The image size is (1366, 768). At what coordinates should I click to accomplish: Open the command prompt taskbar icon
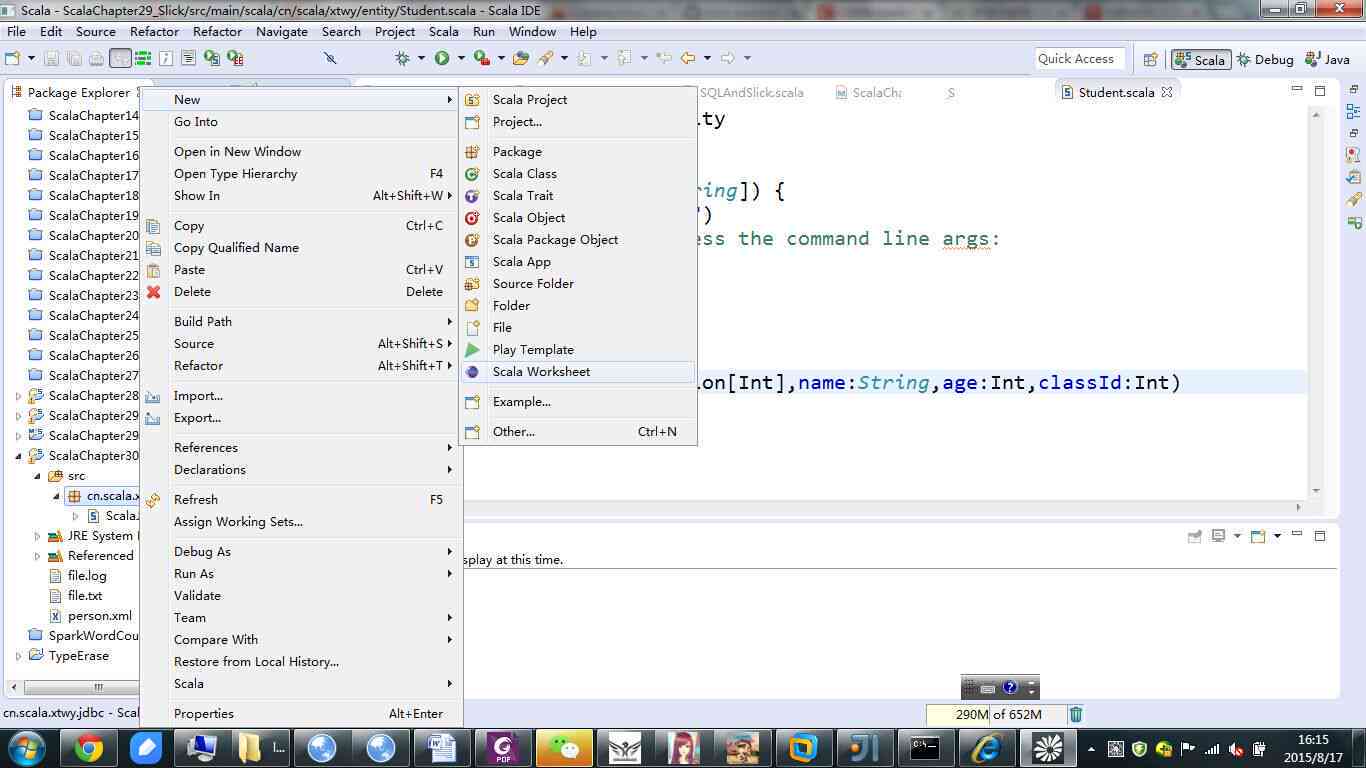924,747
